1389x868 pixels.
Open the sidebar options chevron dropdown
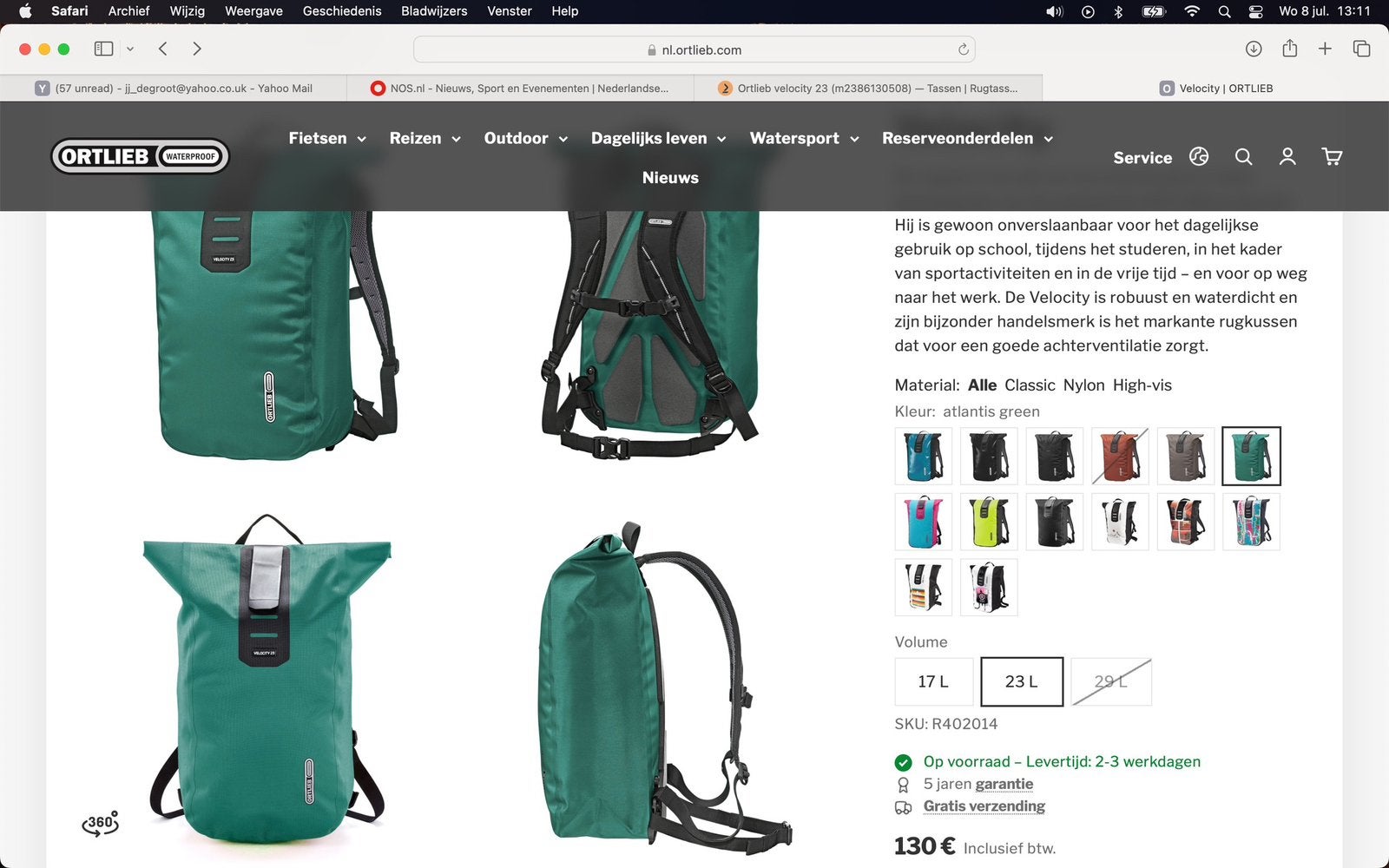point(130,49)
